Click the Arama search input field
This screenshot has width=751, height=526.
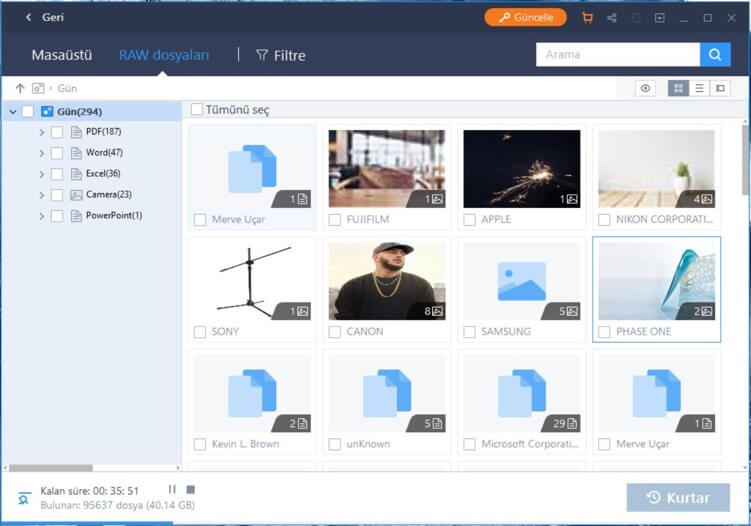coord(616,55)
